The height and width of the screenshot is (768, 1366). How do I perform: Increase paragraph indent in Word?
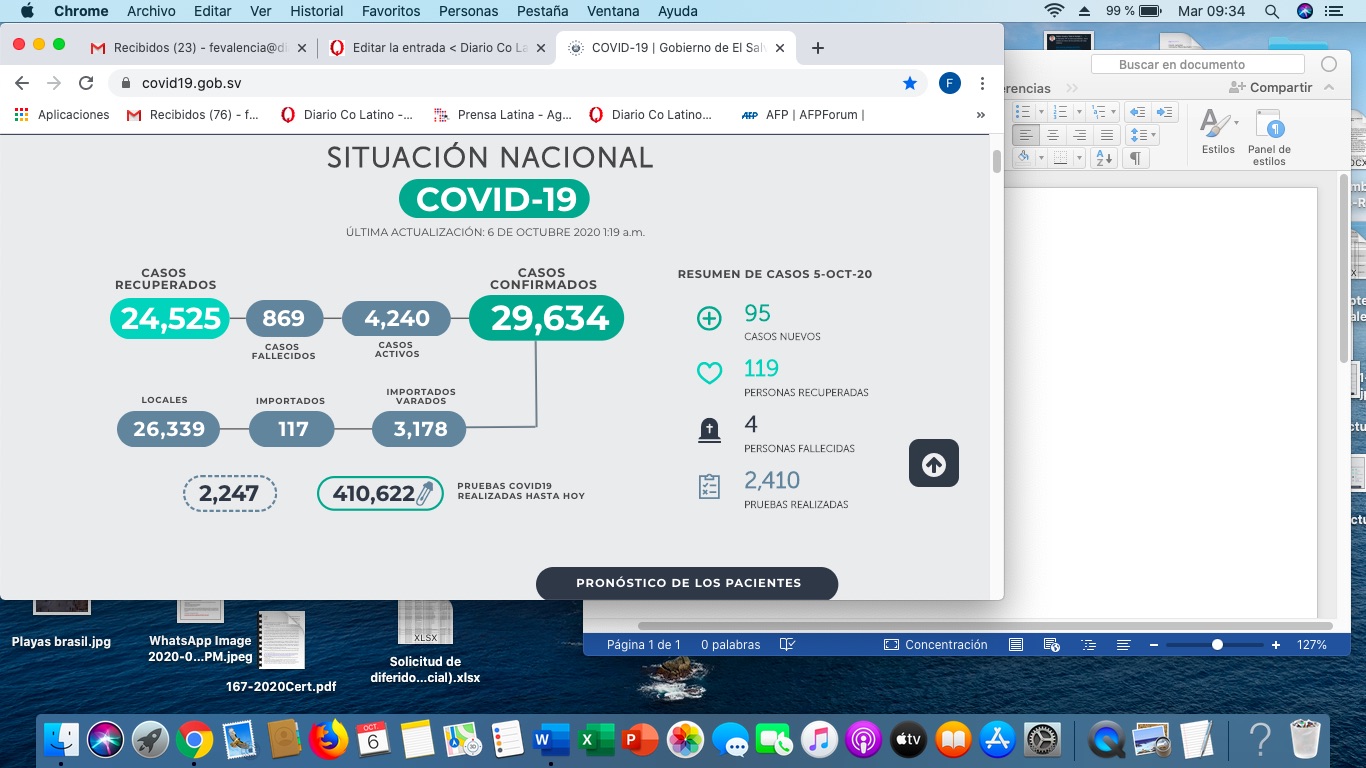click(x=1163, y=112)
